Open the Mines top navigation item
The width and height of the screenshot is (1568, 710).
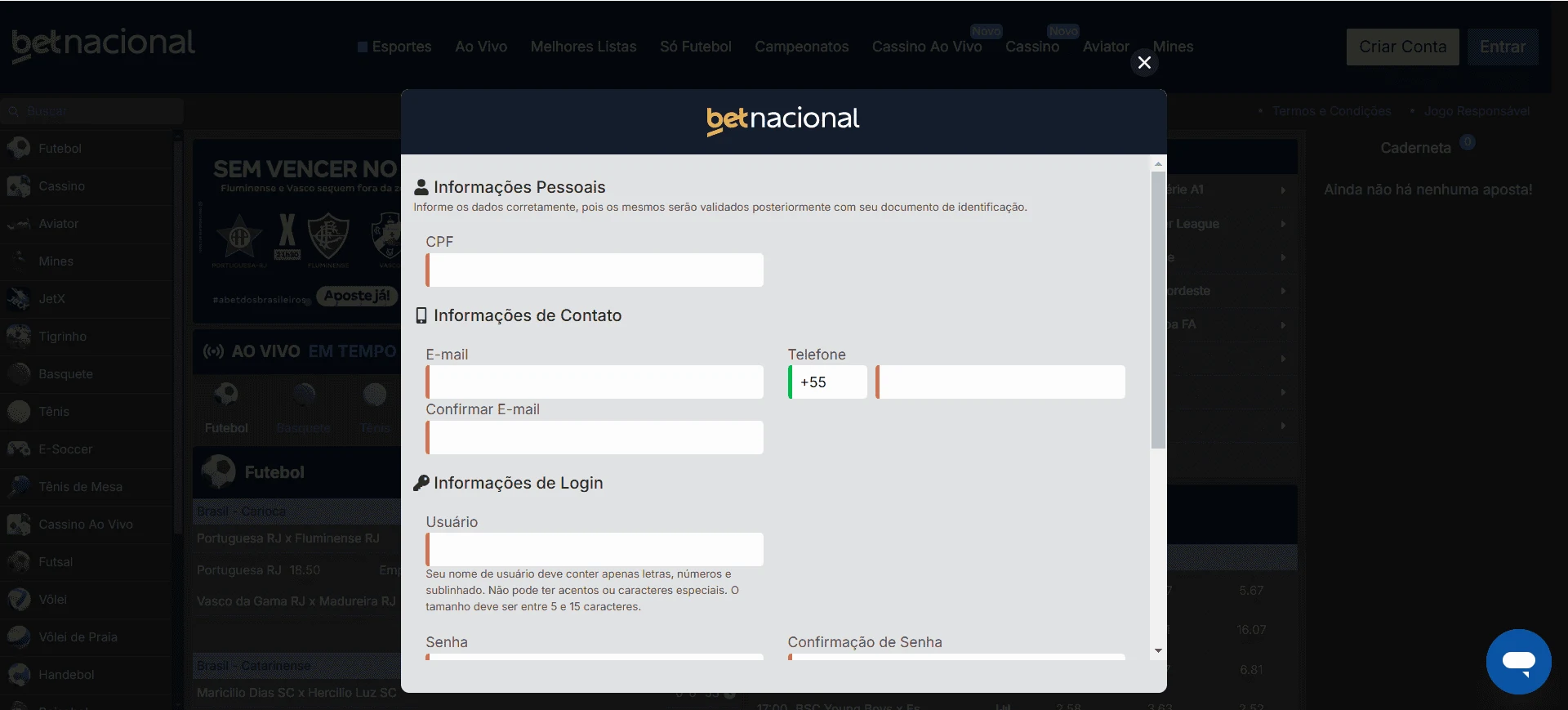click(1174, 47)
